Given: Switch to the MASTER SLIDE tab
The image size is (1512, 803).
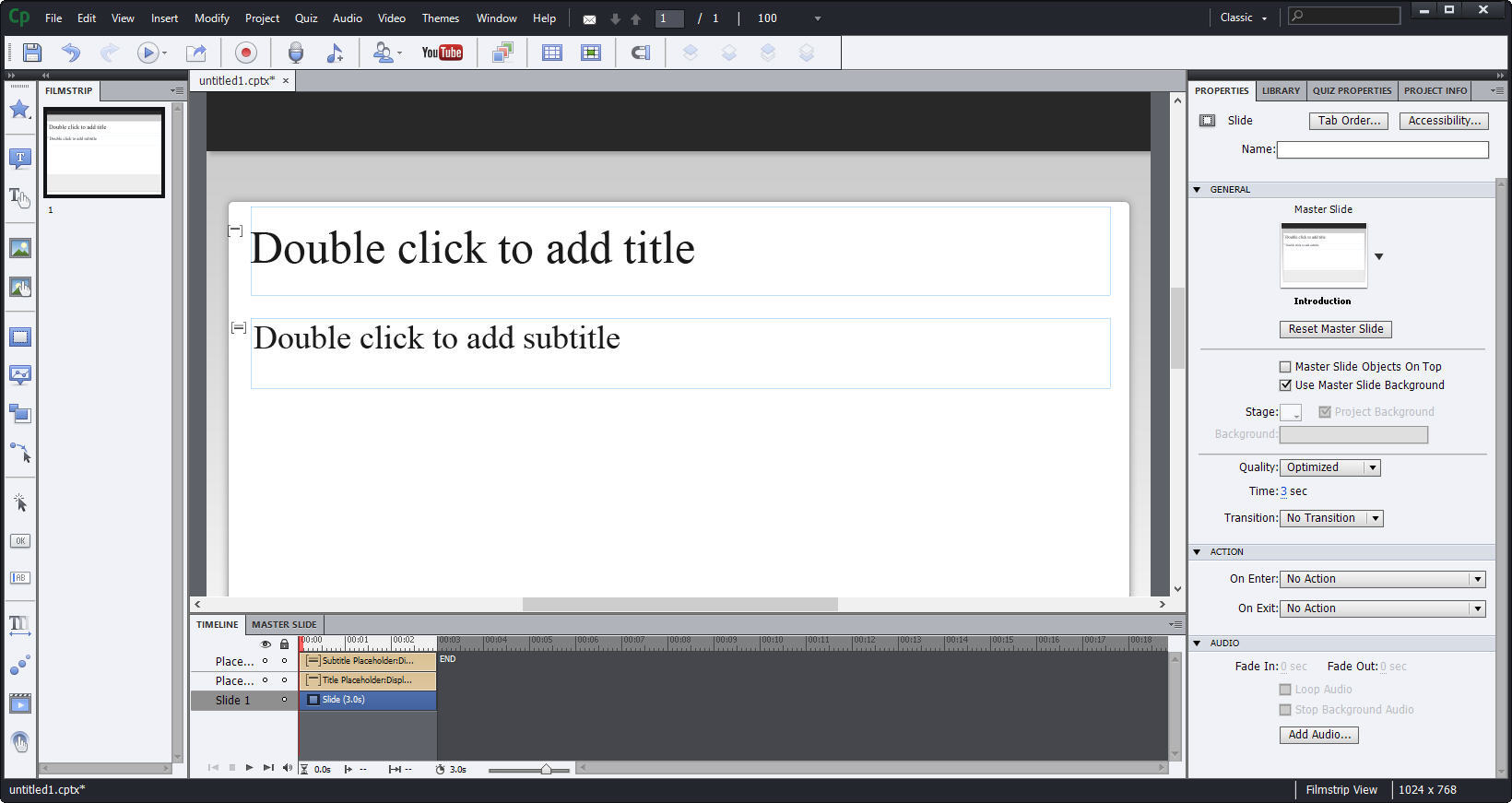Looking at the screenshot, I should [284, 624].
